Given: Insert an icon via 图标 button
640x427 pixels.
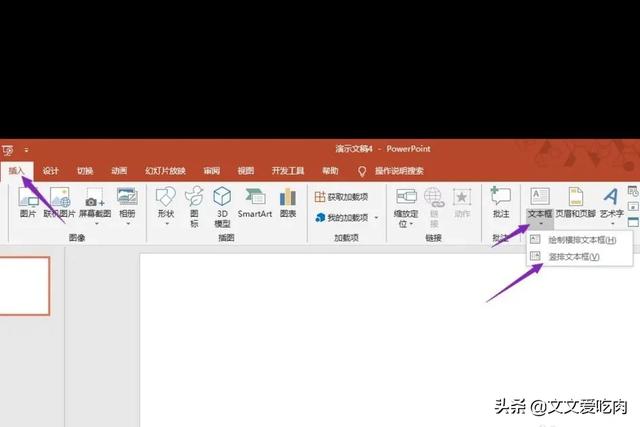Looking at the screenshot, I should [194, 207].
